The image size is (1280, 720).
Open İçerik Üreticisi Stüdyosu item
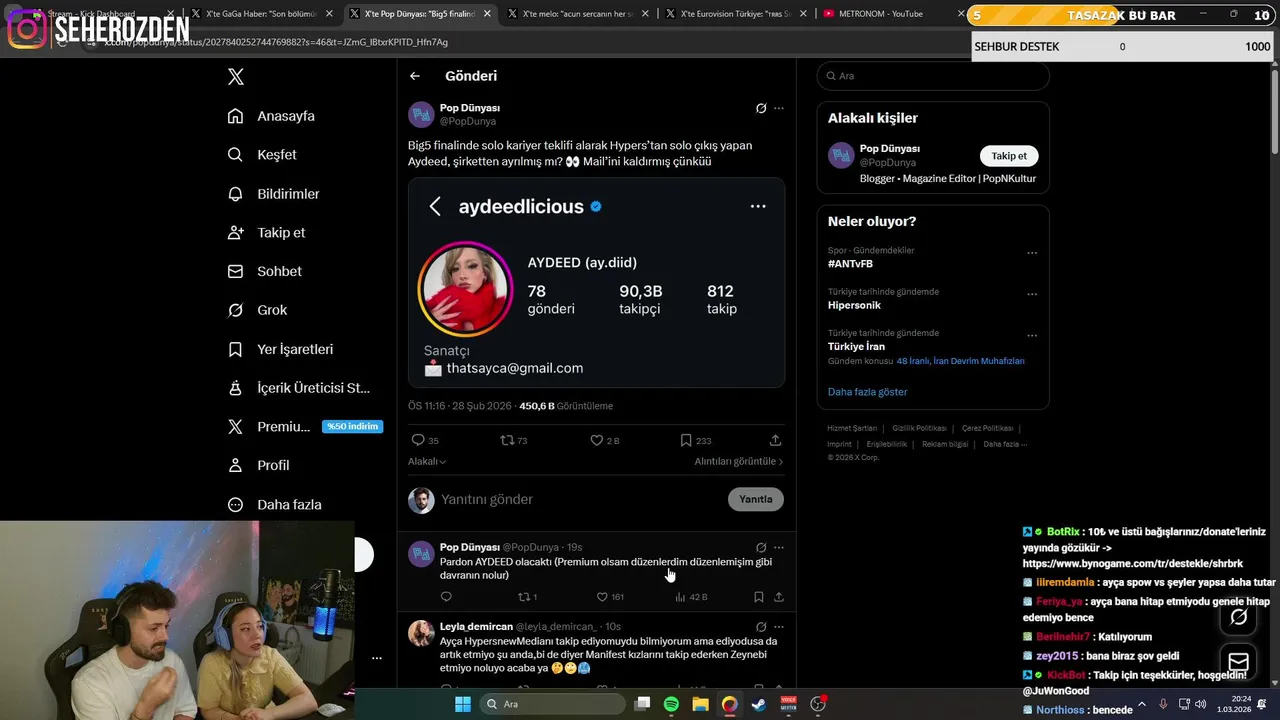tap(299, 388)
